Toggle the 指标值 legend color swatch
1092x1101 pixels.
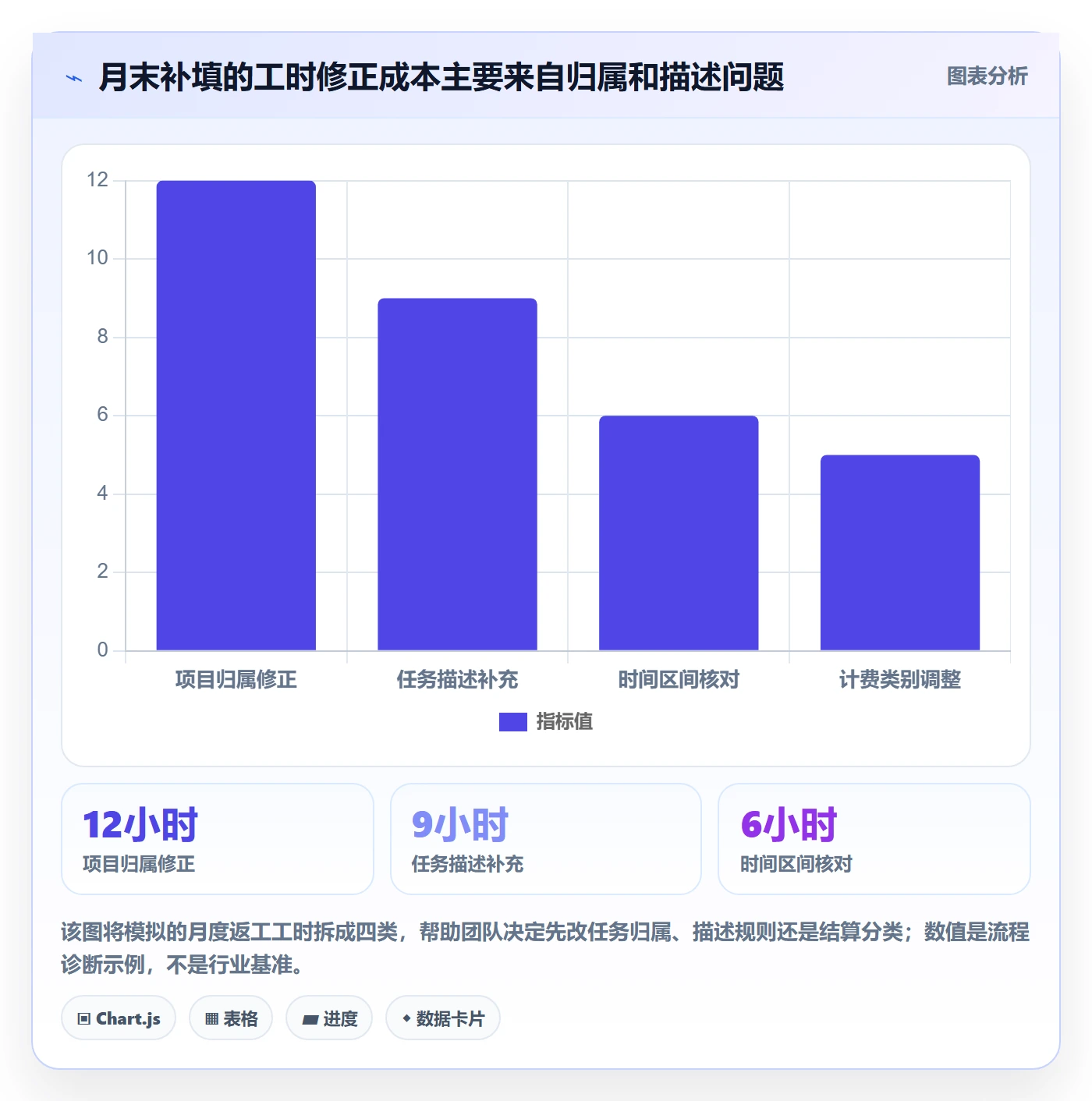click(x=512, y=722)
